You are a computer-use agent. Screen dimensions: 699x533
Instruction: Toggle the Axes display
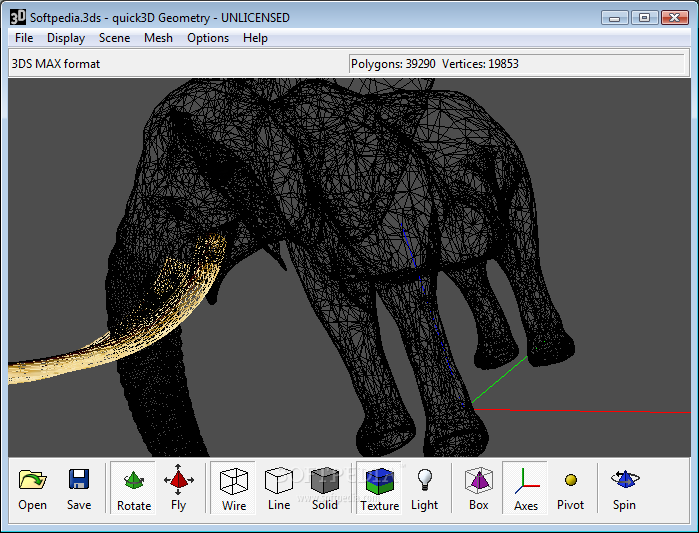[526, 488]
